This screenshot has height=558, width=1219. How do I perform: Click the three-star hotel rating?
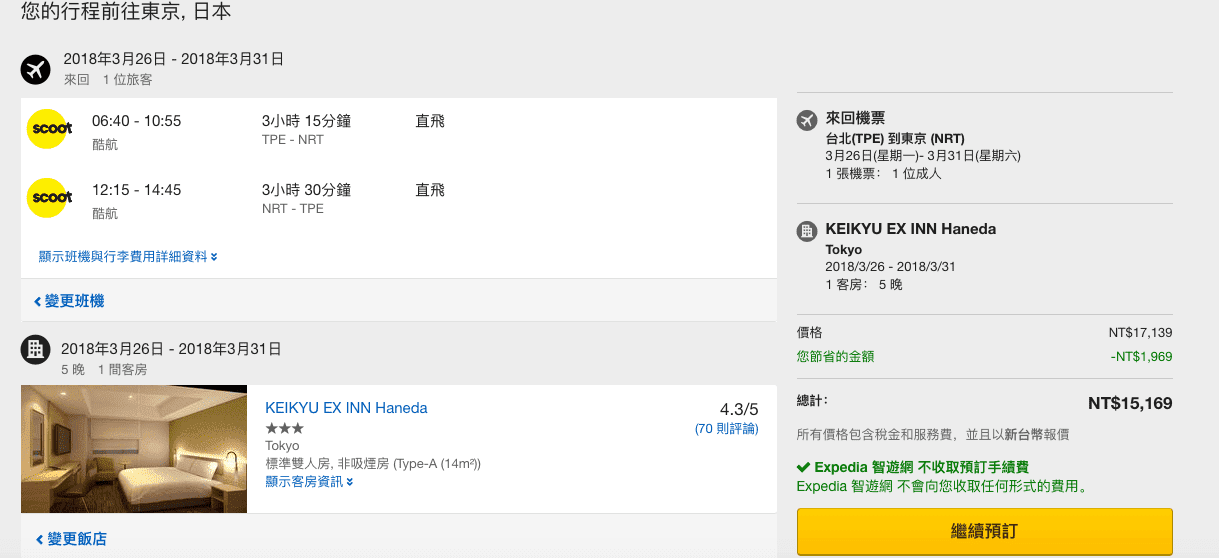(284, 428)
